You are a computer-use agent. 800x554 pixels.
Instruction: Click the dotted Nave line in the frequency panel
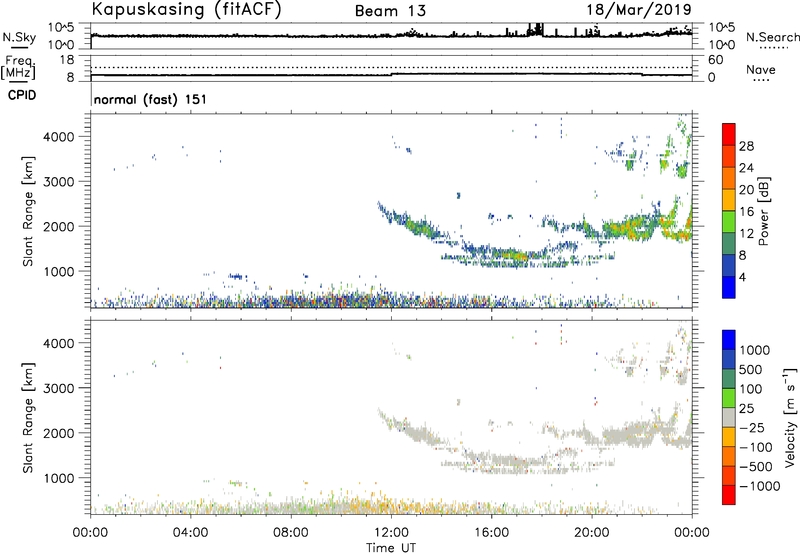click(x=391, y=67)
